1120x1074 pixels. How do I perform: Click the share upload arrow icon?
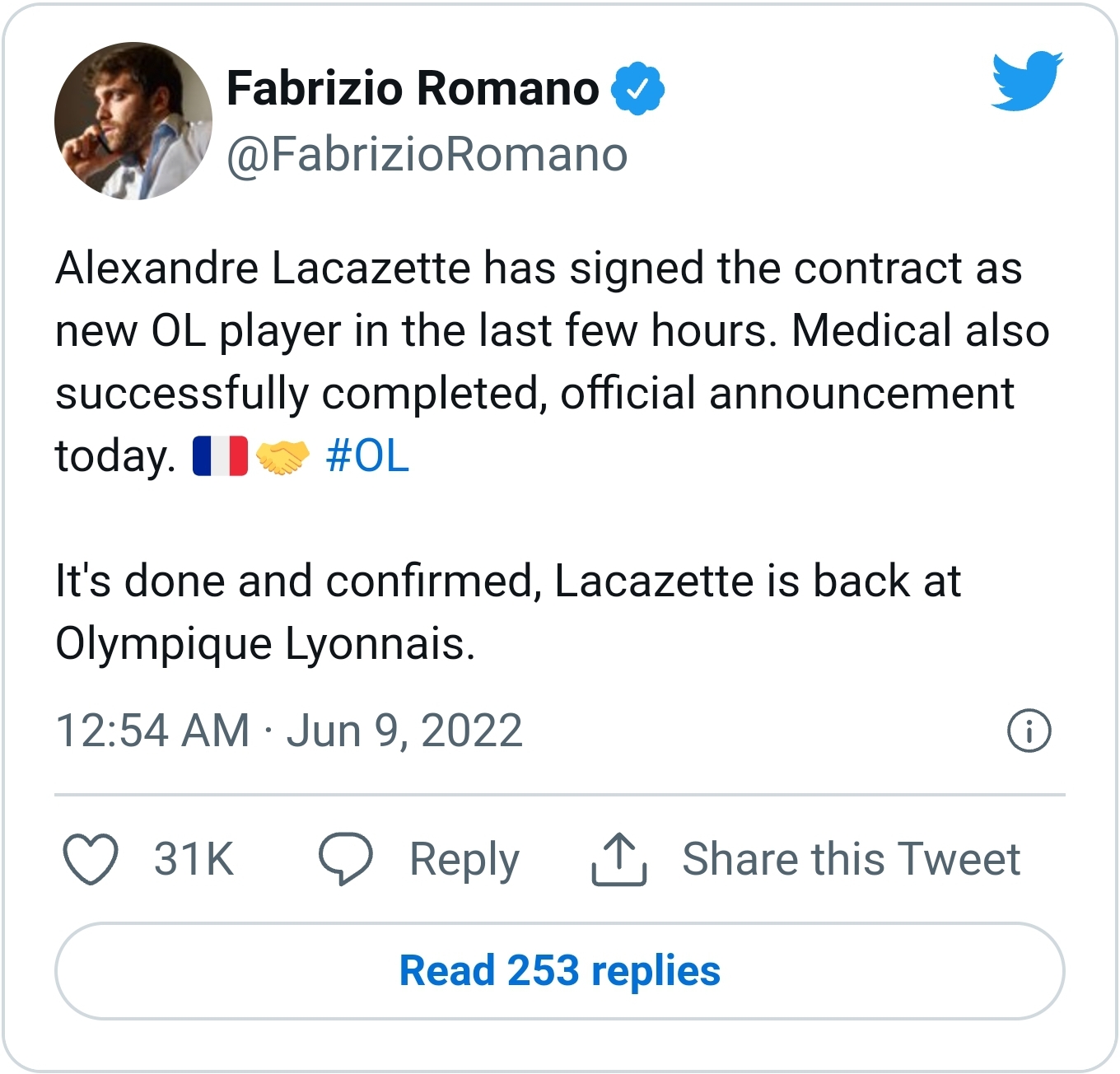pyautogui.click(x=619, y=859)
